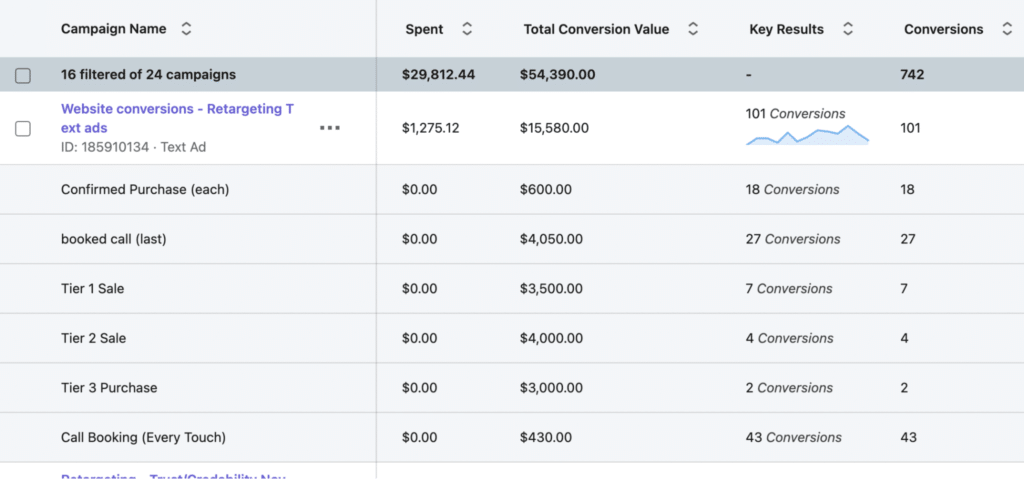Open Website conversions - Retargeting Text ads link
Screen dimensions: 1024x479
177,118
